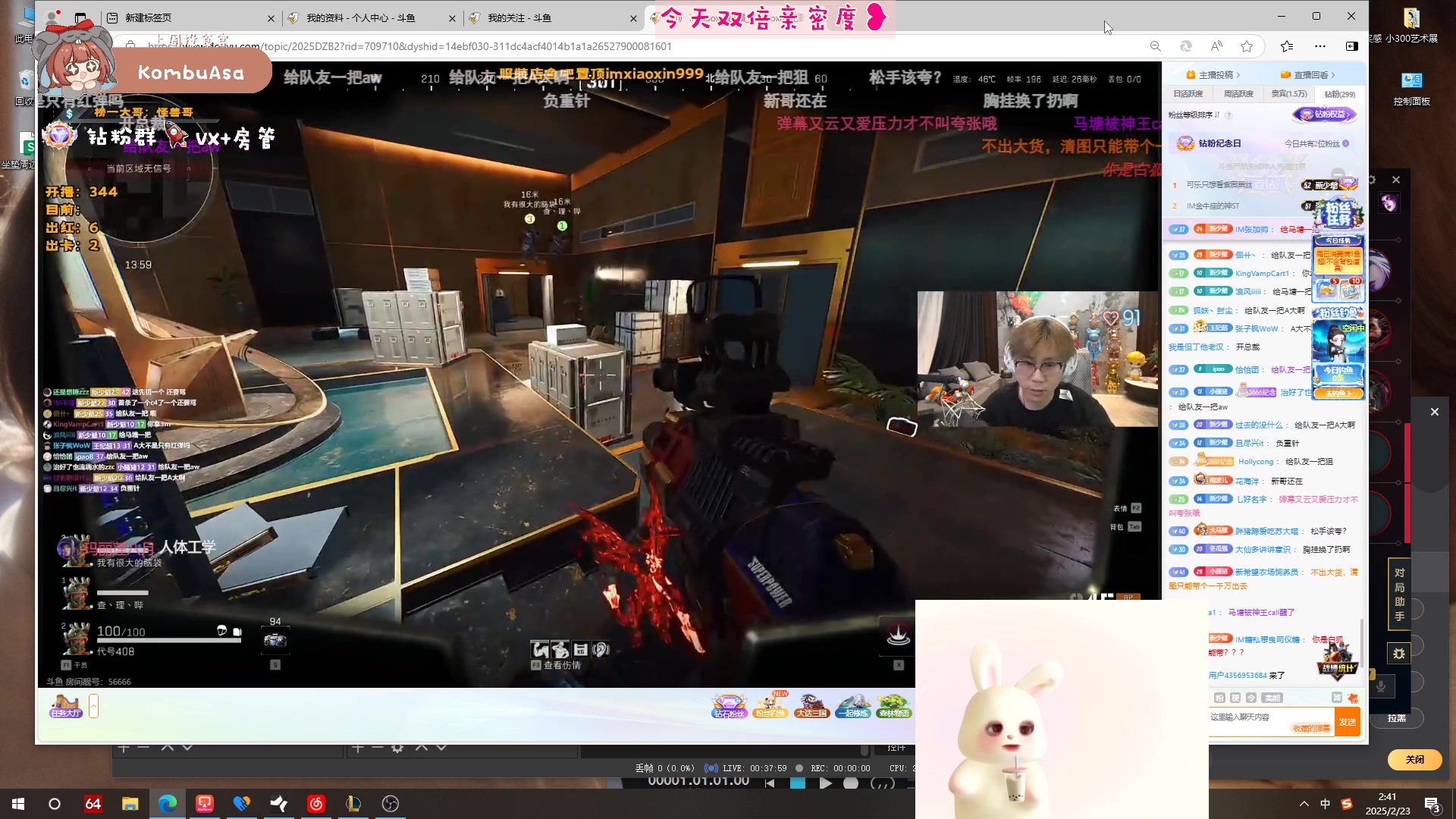This screenshot has height=819, width=1456.
Task: Click the streamer webcam overlay
Action: tap(1037, 359)
